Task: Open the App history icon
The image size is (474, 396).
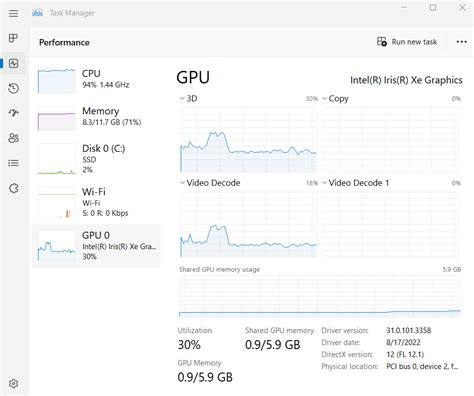Action: click(13, 88)
